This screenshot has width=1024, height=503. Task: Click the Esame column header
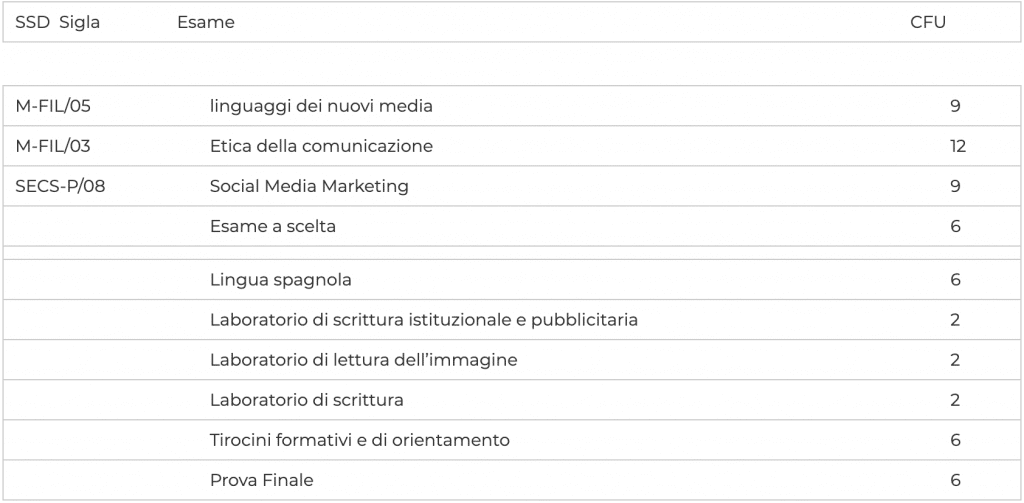(206, 22)
